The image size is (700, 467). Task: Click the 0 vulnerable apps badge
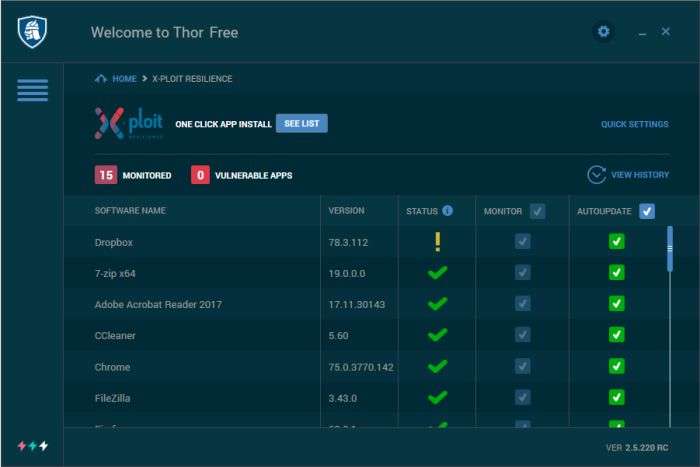click(x=200, y=175)
